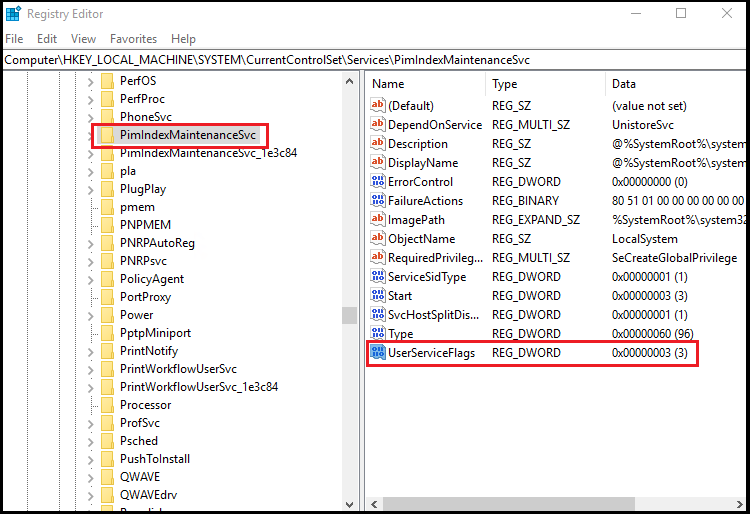This screenshot has height=514, width=750.
Task: Click the ServiceSidType DWORD icon
Action: (377, 276)
